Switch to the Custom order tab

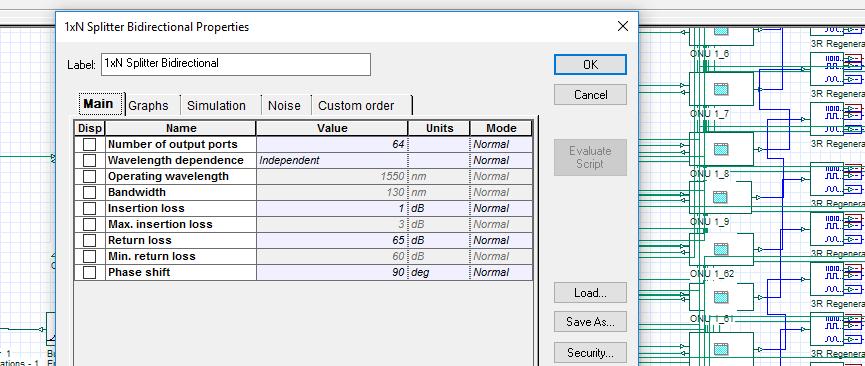(356, 105)
